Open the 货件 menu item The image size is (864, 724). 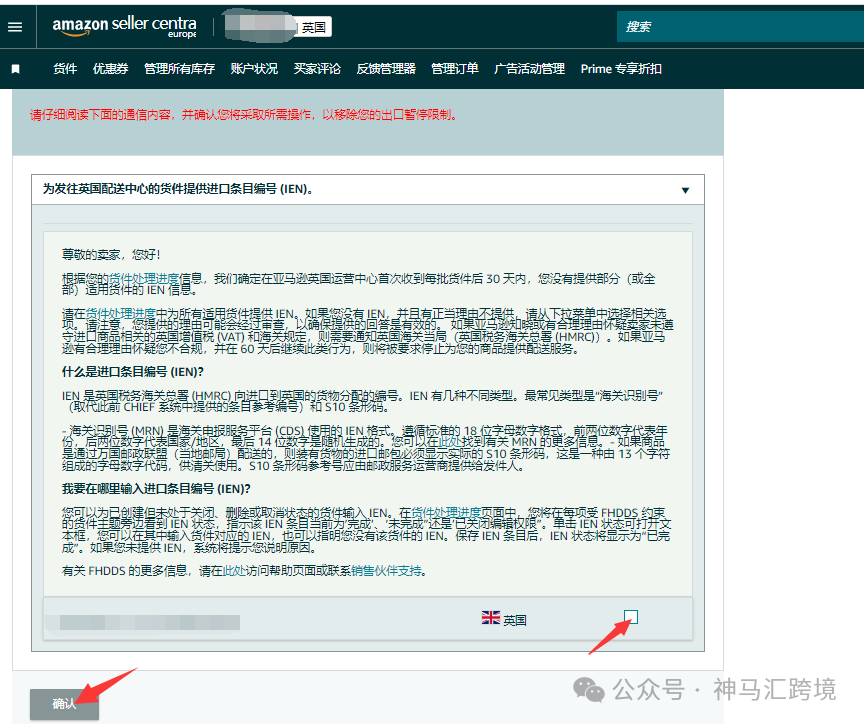65,69
